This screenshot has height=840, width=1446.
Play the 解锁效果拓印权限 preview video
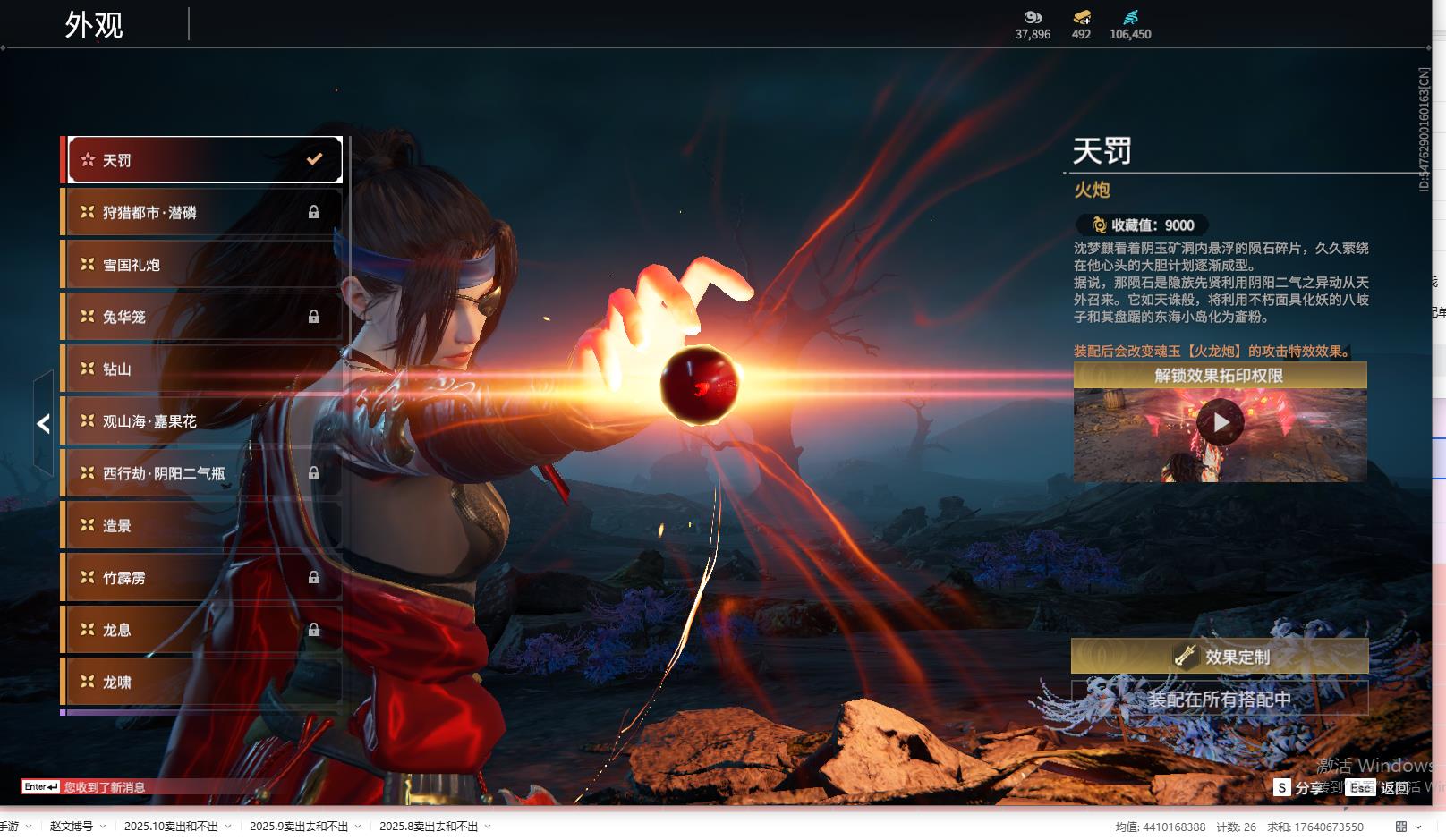(x=1220, y=422)
